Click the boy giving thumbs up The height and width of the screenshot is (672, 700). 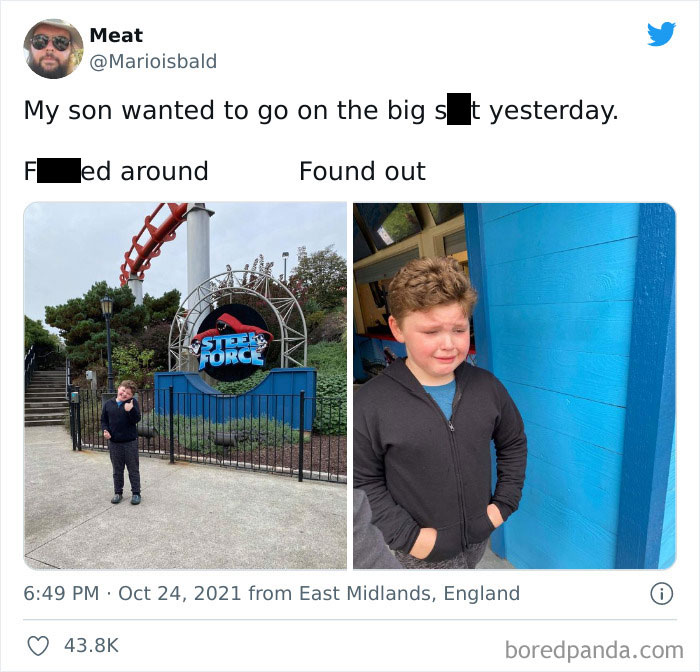121,442
